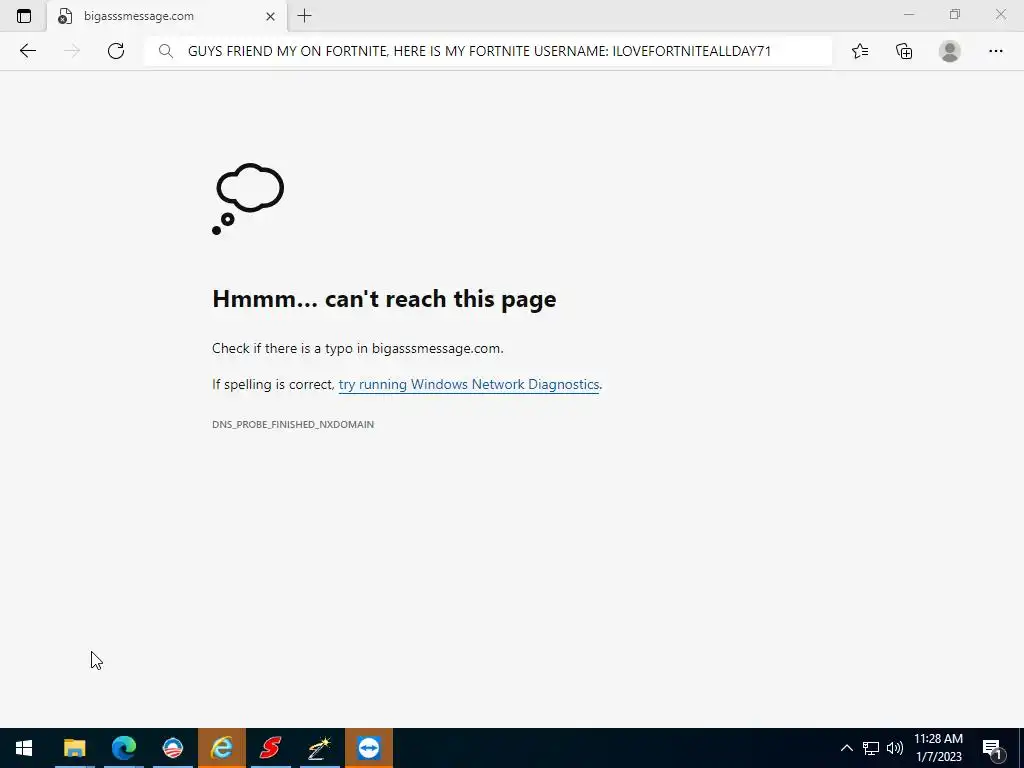Open Settings and more ellipsis menu
The width and height of the screenshot is (1024, 768).
[x=995, y=51]
